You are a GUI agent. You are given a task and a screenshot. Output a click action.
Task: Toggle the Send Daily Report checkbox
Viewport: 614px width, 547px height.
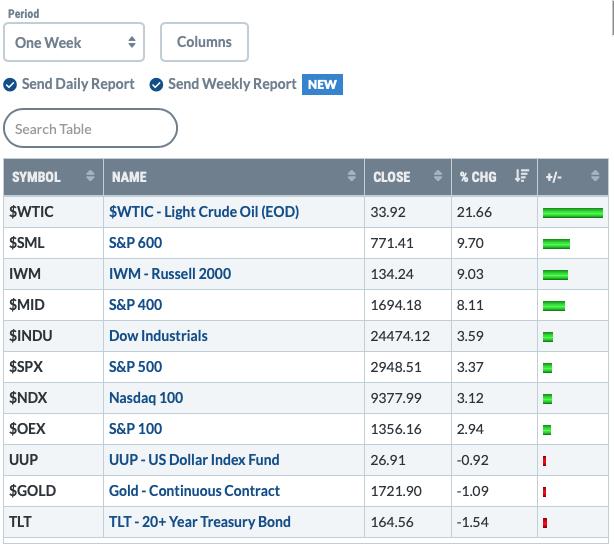coord(10,85)
